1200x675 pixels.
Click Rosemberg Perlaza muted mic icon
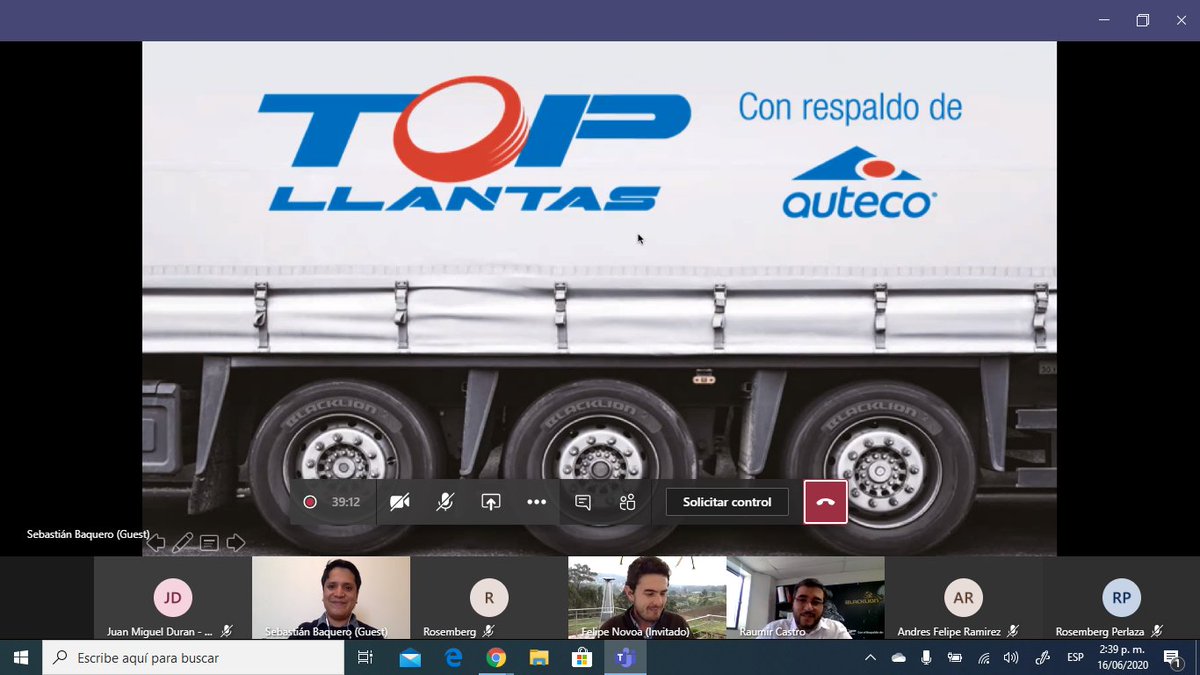coord(1157,631)
